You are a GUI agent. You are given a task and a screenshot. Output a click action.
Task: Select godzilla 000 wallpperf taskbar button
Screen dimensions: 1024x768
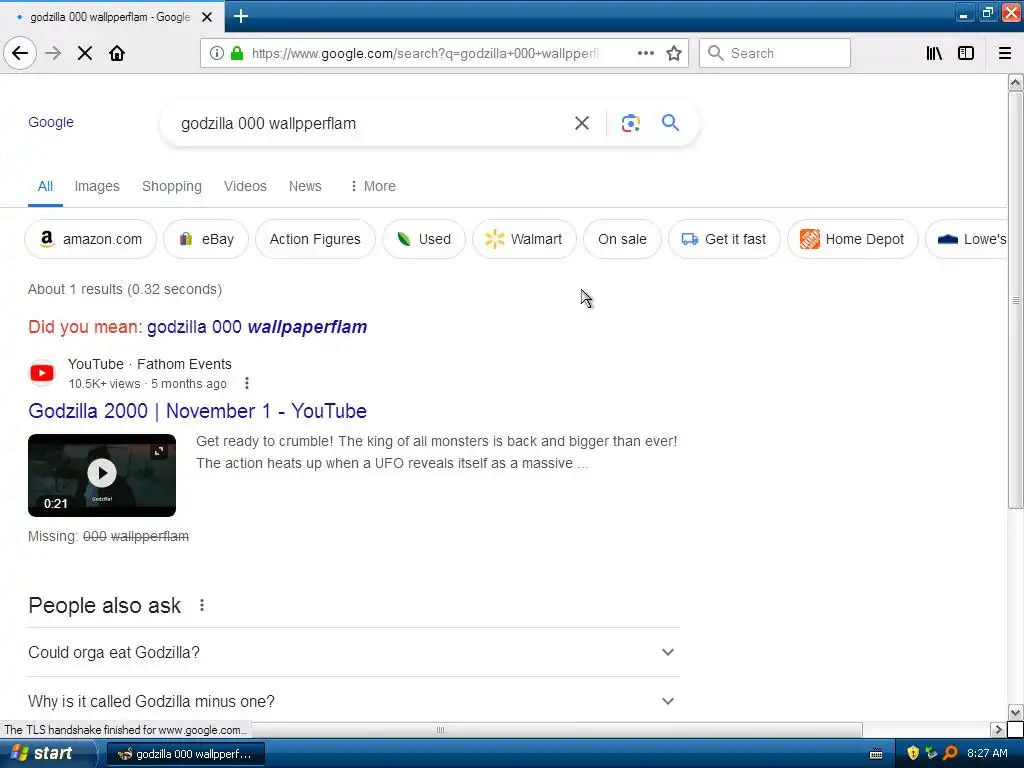click(x=185, y=754)
